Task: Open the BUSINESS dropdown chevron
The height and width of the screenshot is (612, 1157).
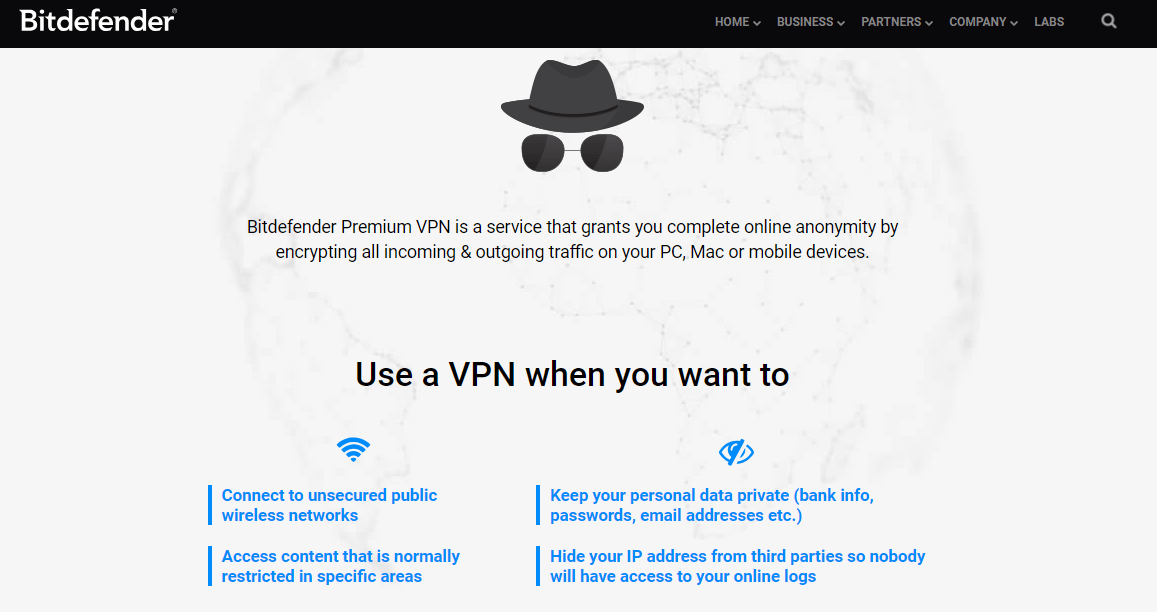Action: tap(841, 22)
